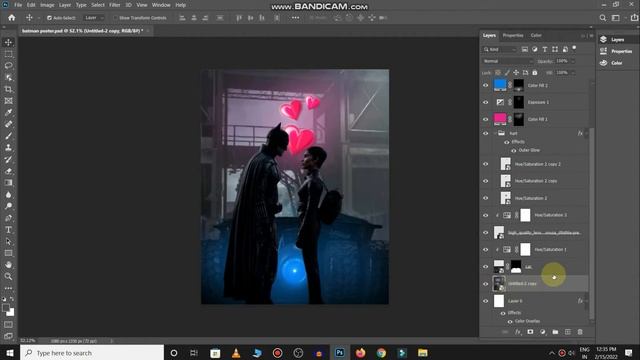Click blue Color Fill 2 thumbnail
The height and width of the screenshot is (360, 640).
[500, 85]
